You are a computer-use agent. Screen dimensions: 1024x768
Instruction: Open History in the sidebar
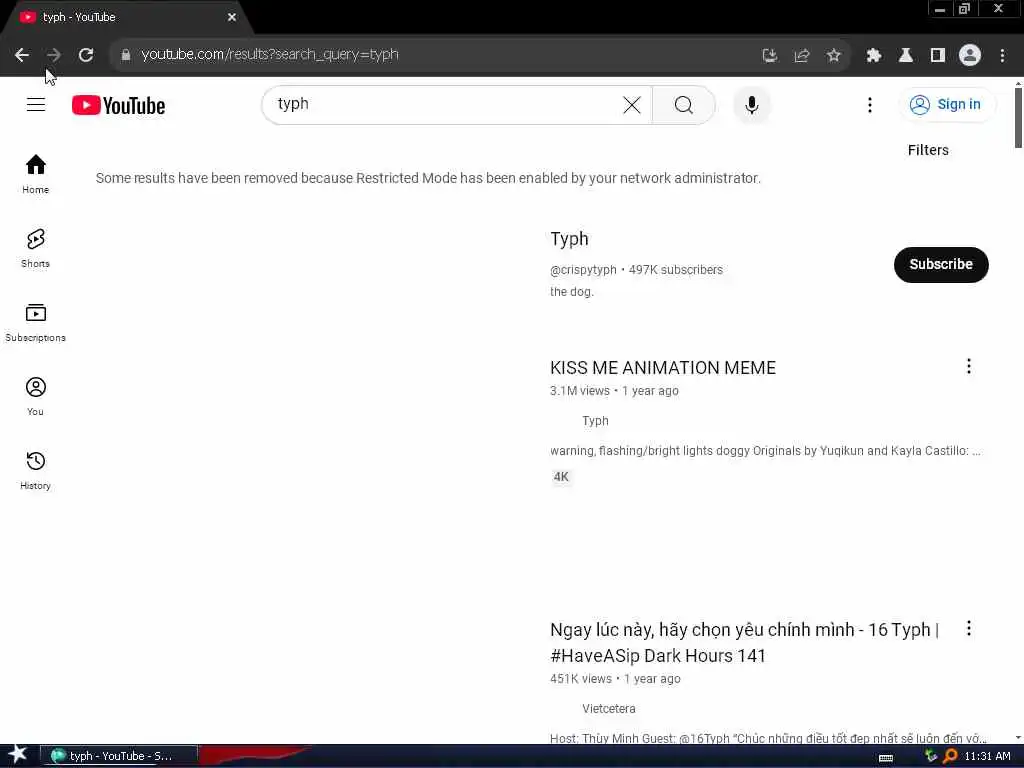(35, 470)
